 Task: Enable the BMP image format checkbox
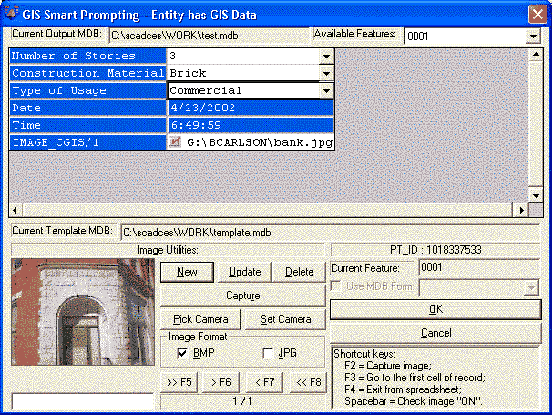(x=182, y=353)
